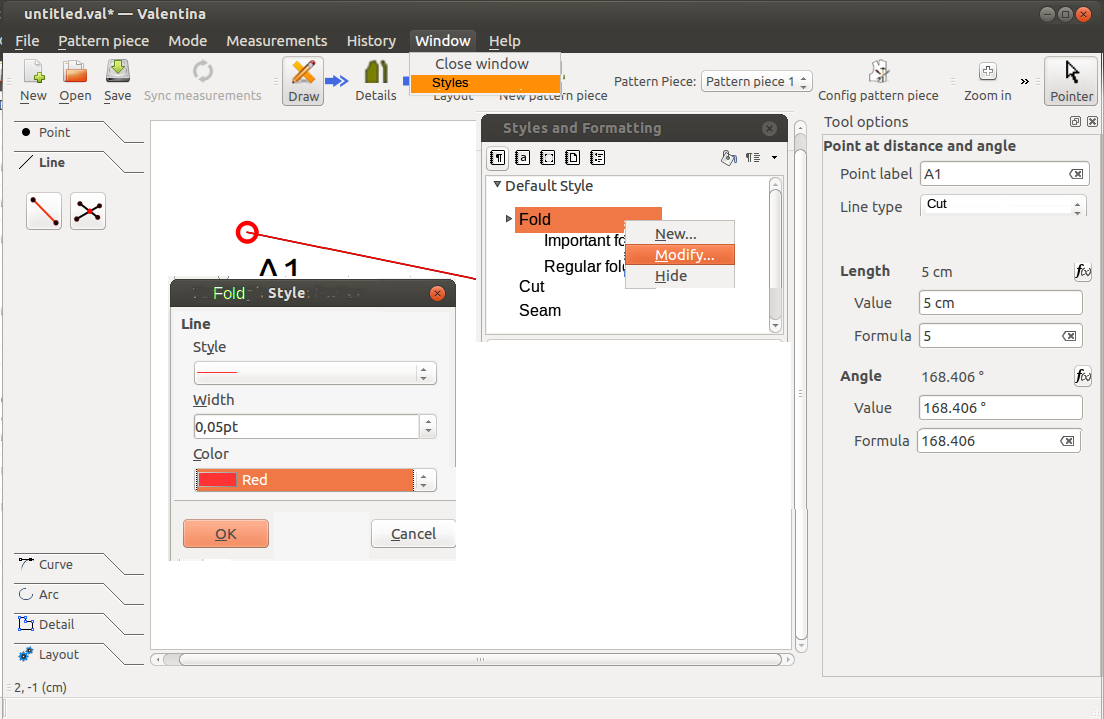Select the Seam style in list
The height and width of the screenshot is (719, 1104).
pos(540,311)
